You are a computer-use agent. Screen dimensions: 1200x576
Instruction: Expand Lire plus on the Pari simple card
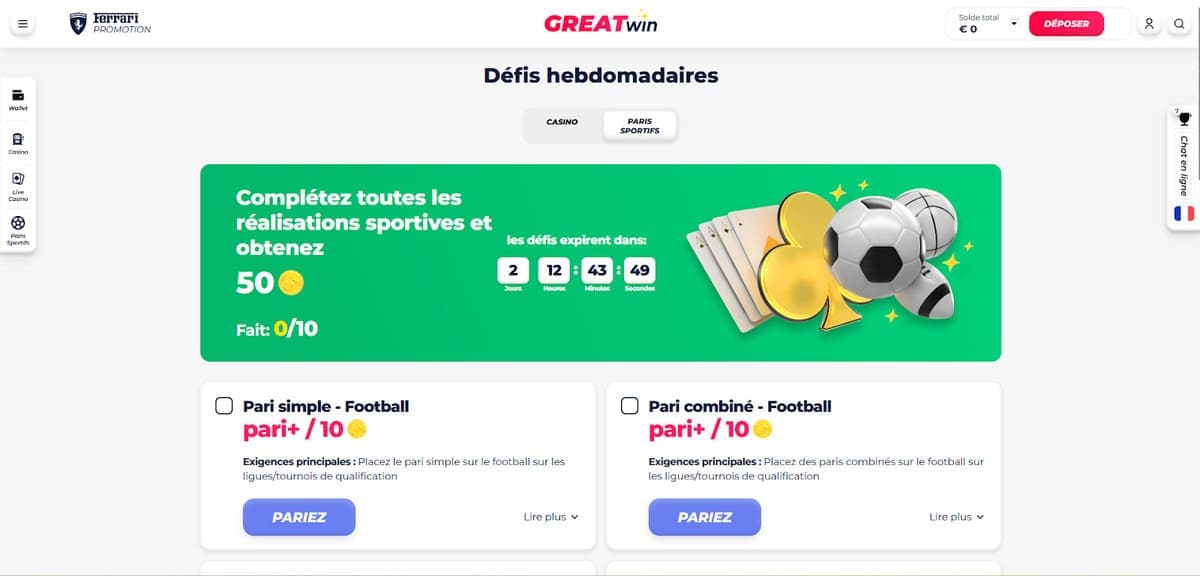click(x=550, y=517)
